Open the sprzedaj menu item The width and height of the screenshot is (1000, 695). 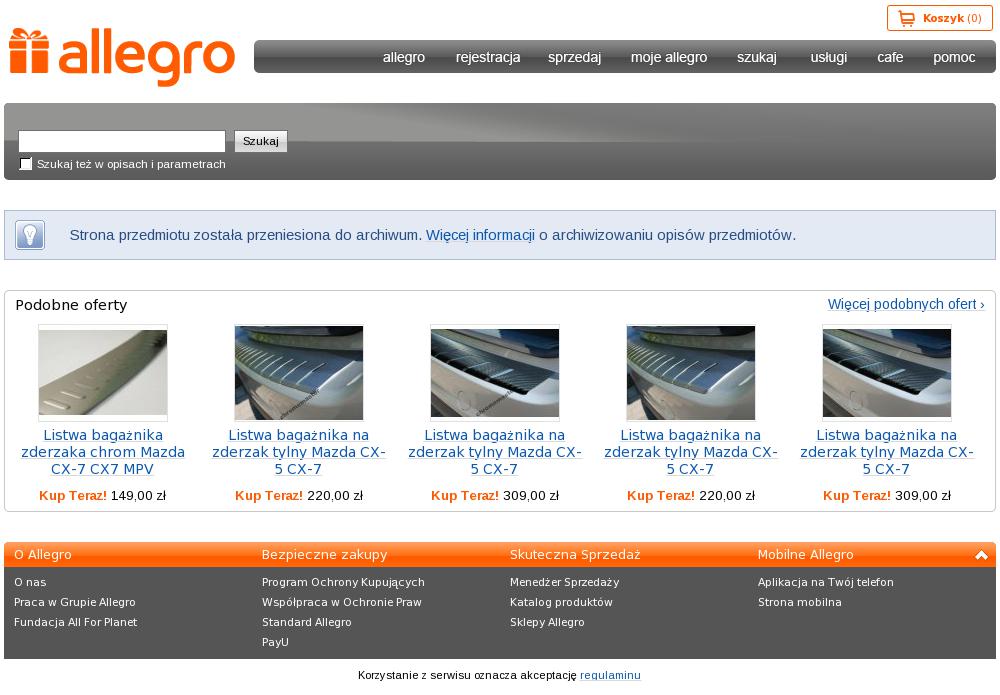(x=574, y=57)
